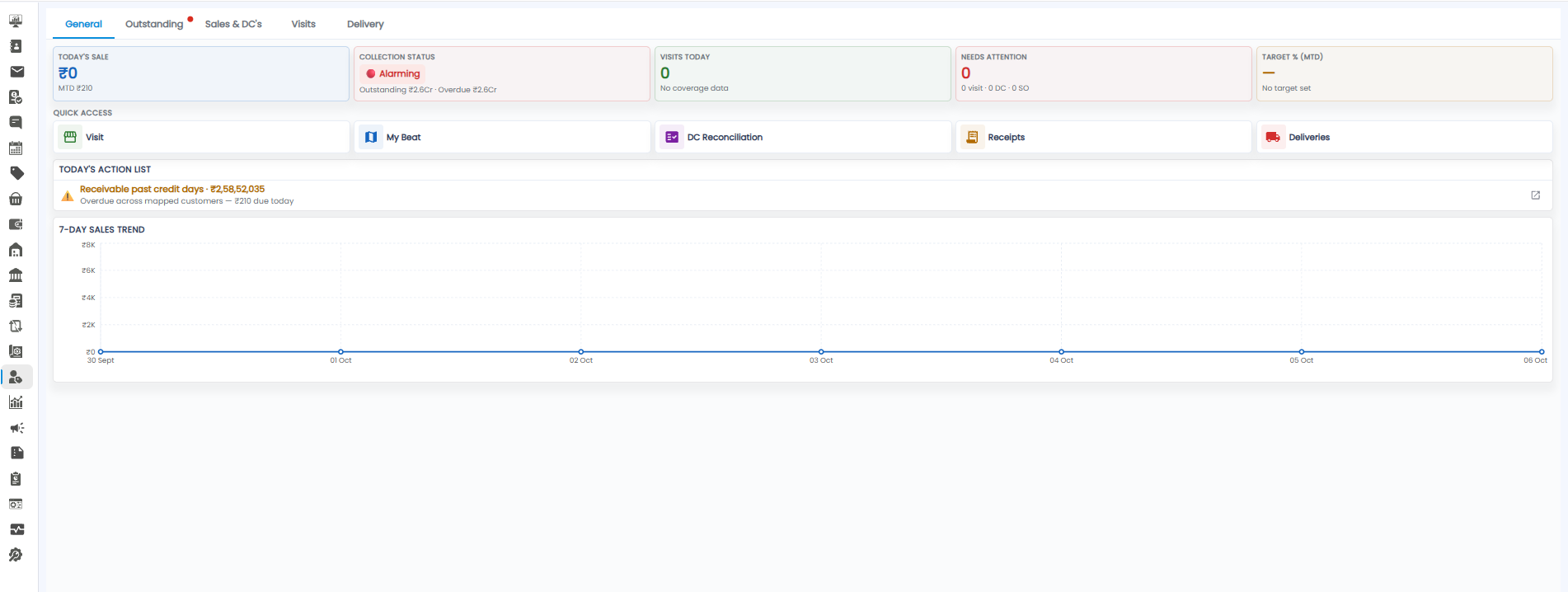Open the ID card sidebar icon
Screen dimensions: 1568x592
coord(16,504)
